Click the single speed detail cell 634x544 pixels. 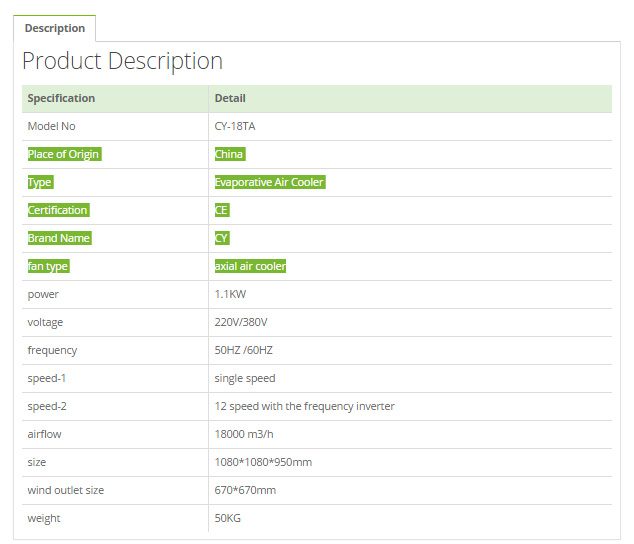click(410, 378)
